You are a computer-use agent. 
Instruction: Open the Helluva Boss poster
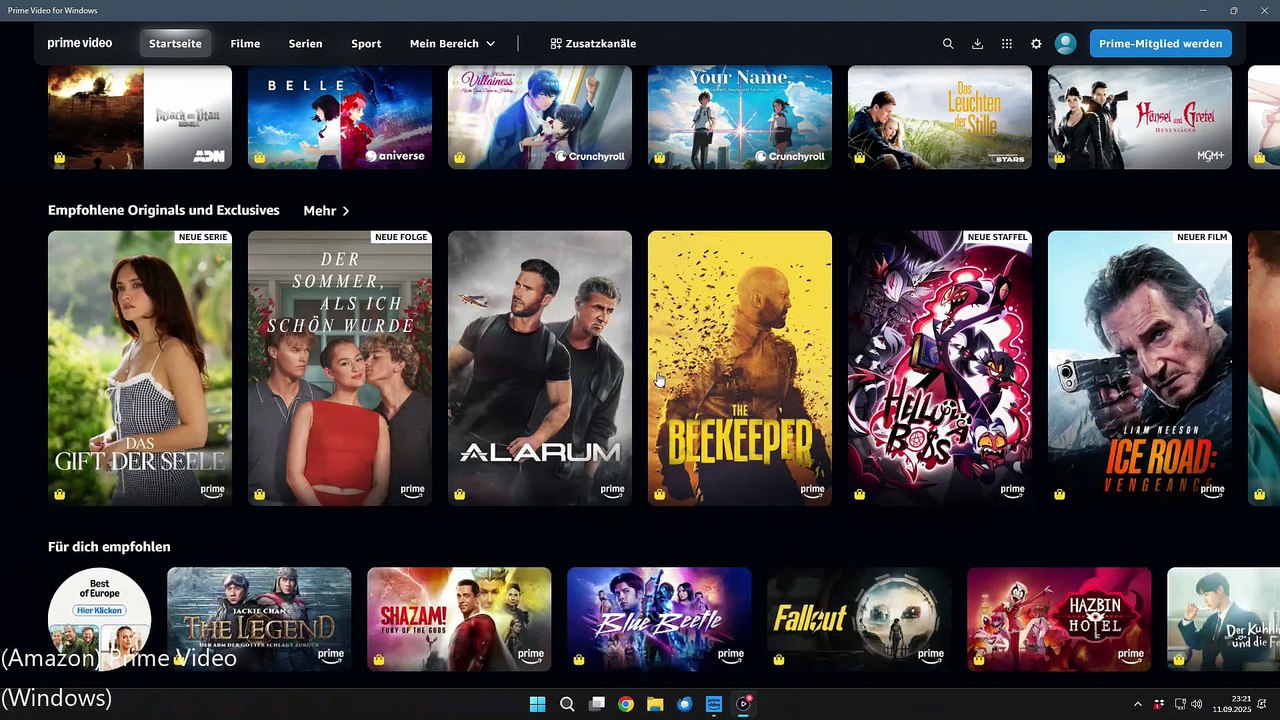click(940, 368)
